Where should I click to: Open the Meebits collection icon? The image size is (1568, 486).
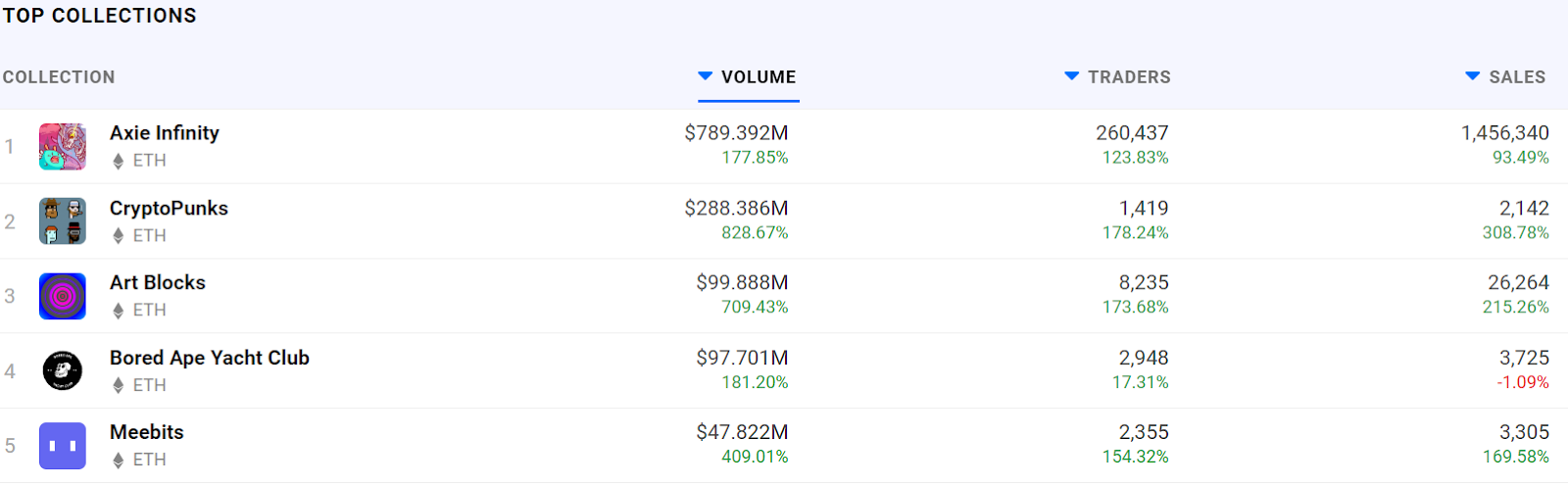(x=63, y=446)
